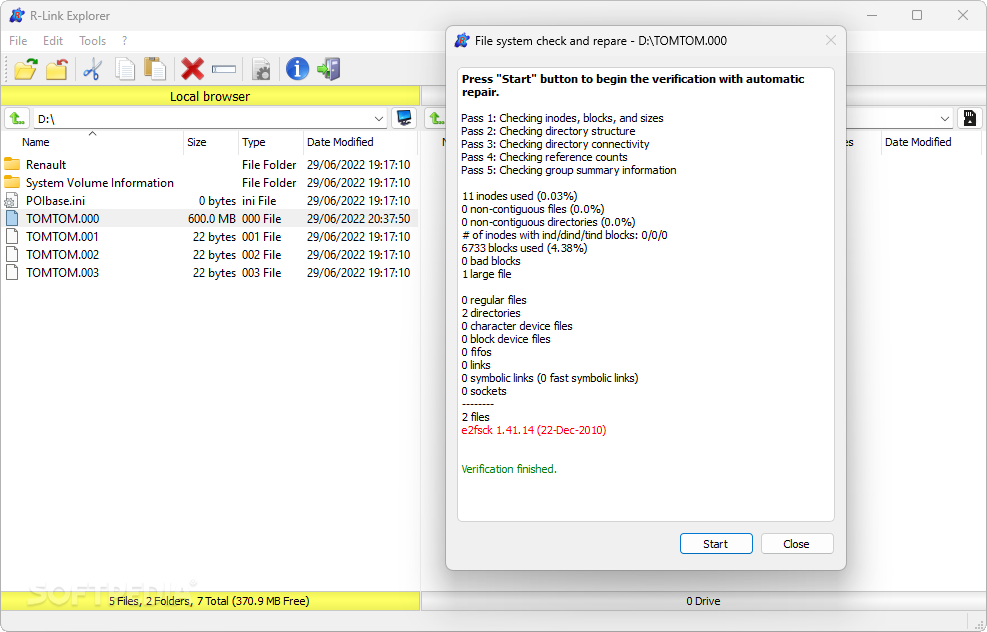The height and width of the screenshot is (632, 987).
Task: Go up a directory in local browser
Action: click(x=17, y=118)
